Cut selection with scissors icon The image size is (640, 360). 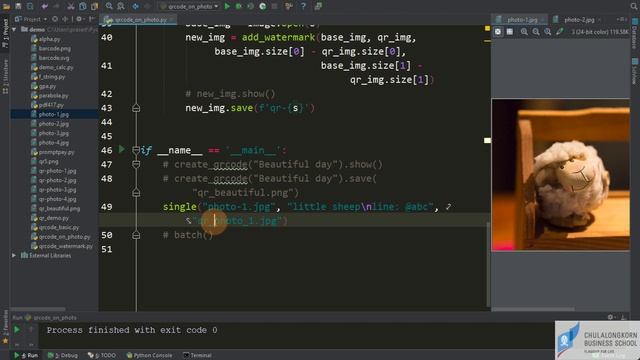pyautogui.click(x=71, y=6)
